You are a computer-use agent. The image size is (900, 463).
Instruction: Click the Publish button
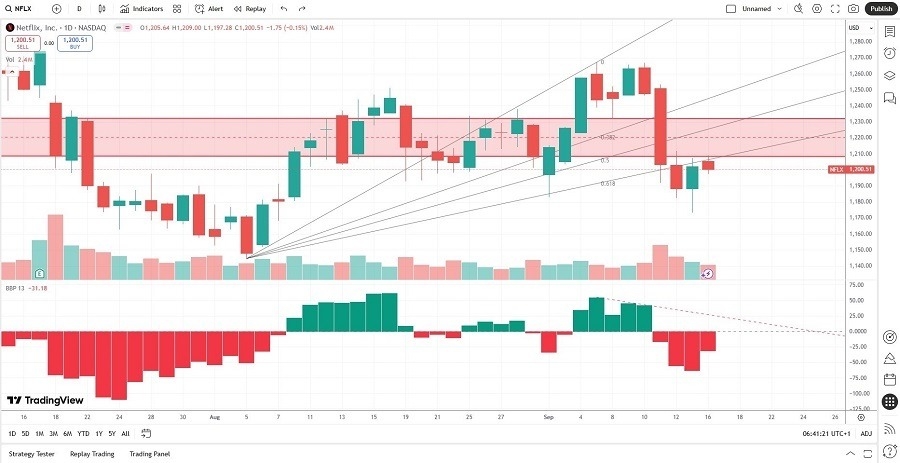coord(881,8)
